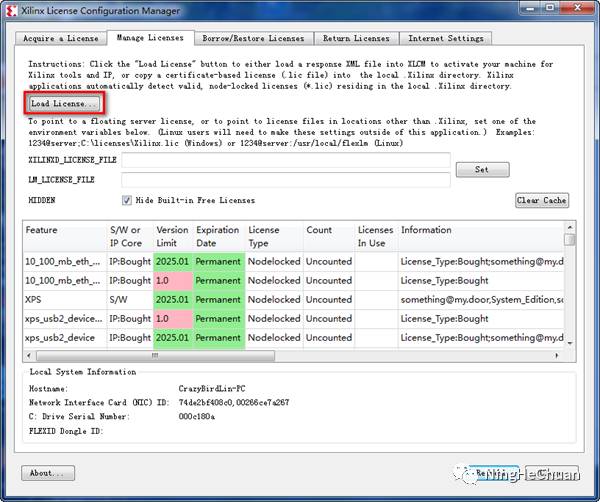Click the Clear Cache button
Image resolution: width=600 pixels, height=502 pixels.
(x=541, y=200)
